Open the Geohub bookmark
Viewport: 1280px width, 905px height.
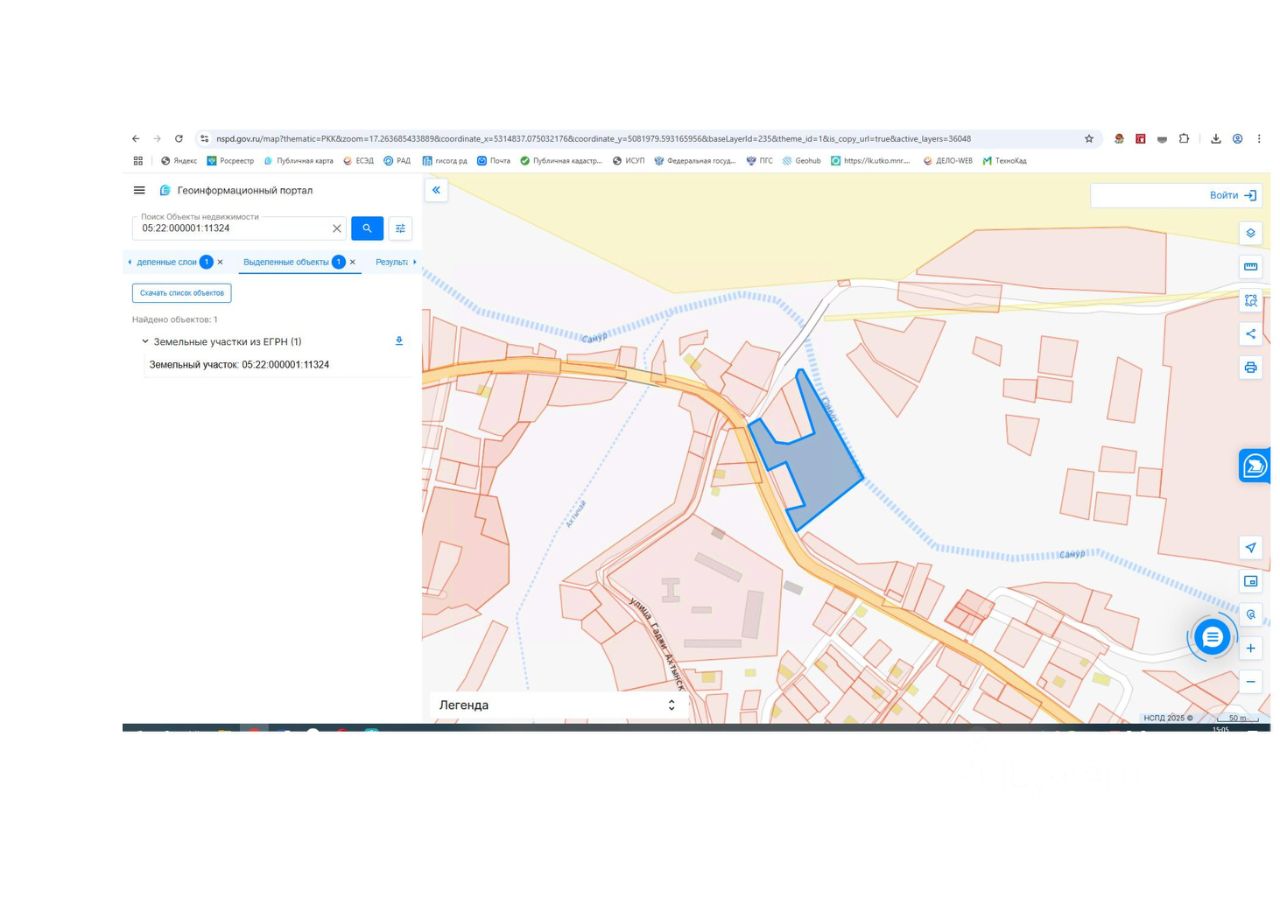[801, 160]
